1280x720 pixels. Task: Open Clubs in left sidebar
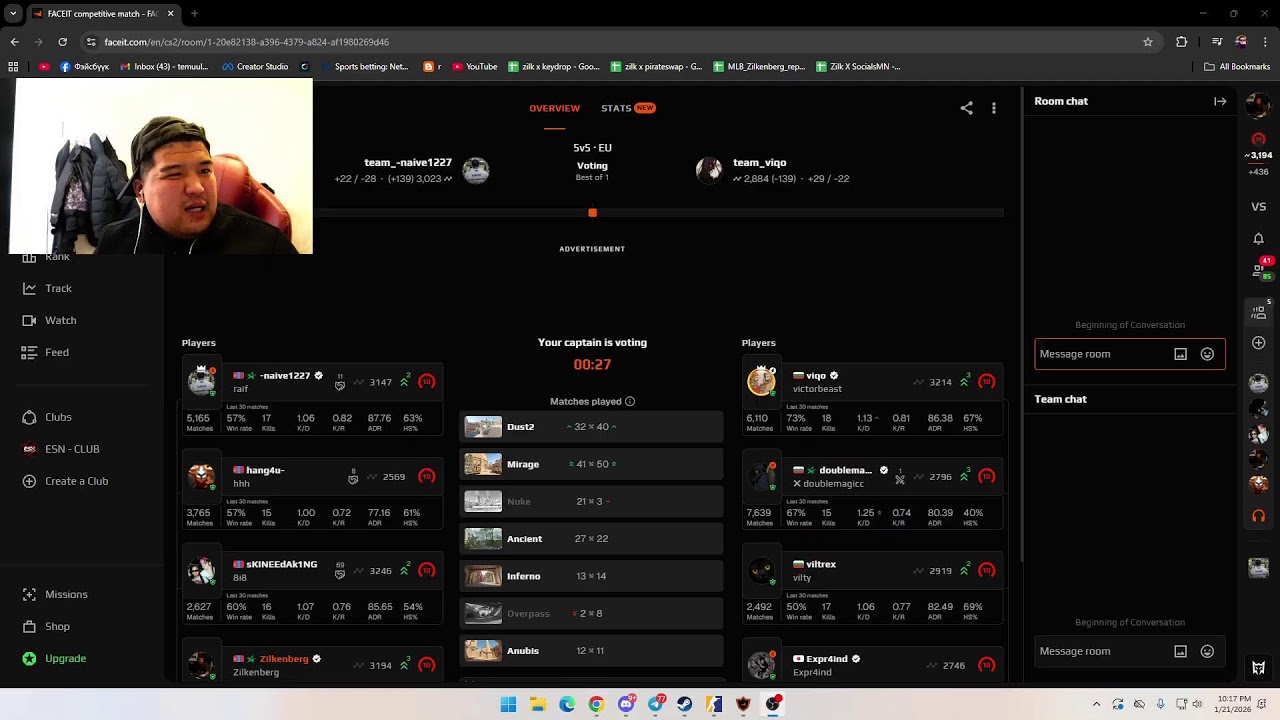[46, 417]
